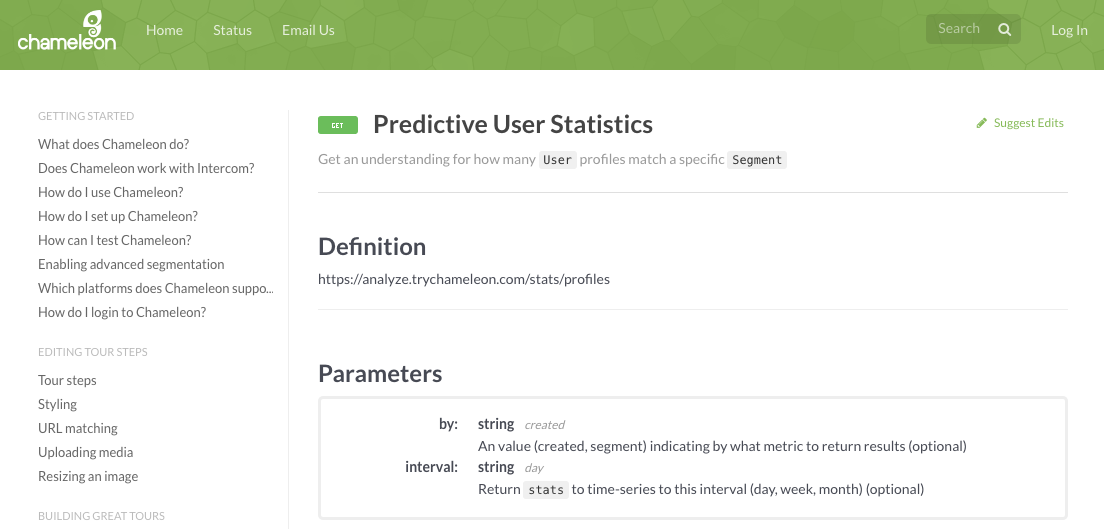
Task: Open "How do I set up Chameleon?"
Action: [x=118, y=216]
